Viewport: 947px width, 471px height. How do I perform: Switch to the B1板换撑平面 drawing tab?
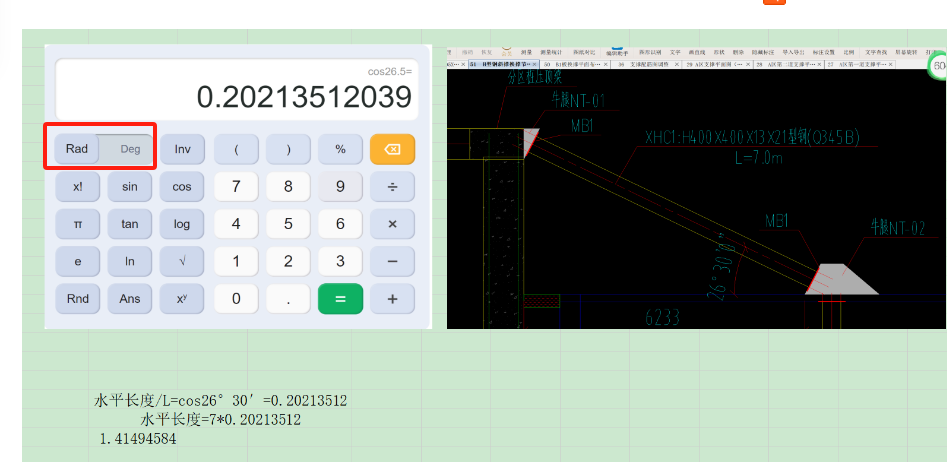[x=574, y=65]
